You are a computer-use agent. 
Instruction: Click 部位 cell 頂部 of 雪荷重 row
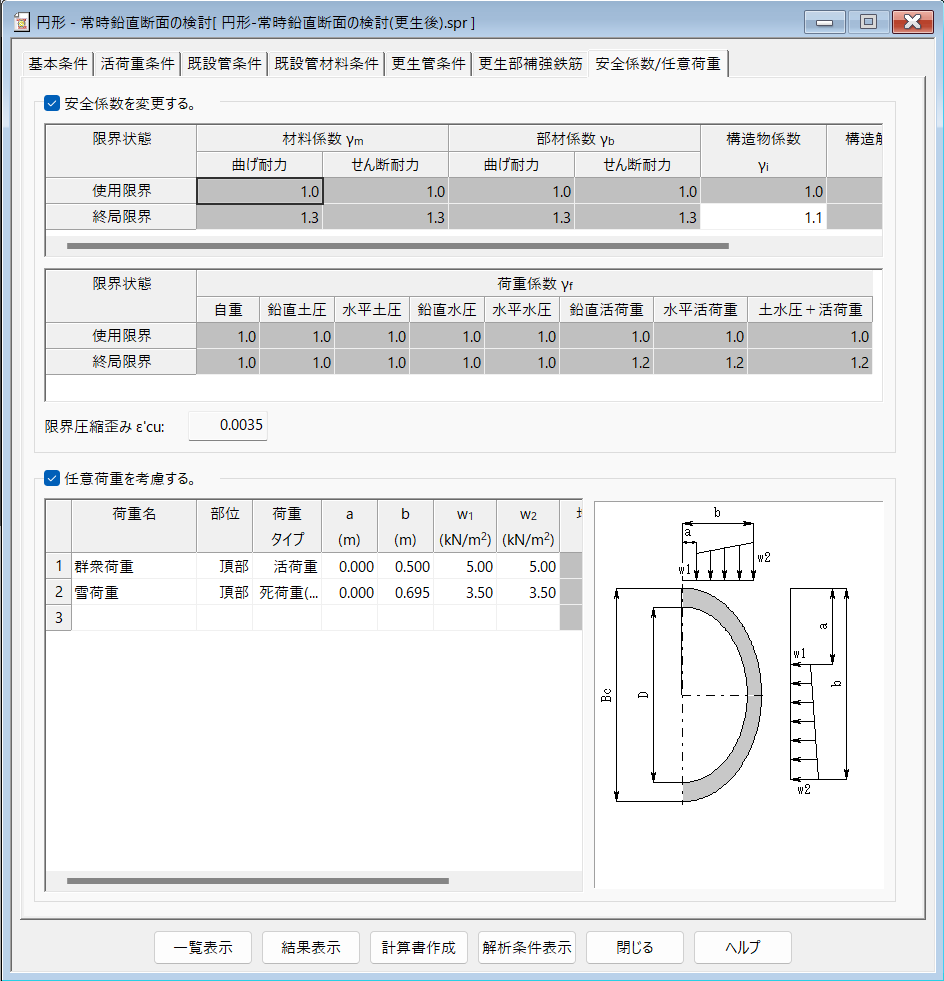point(225,592)
